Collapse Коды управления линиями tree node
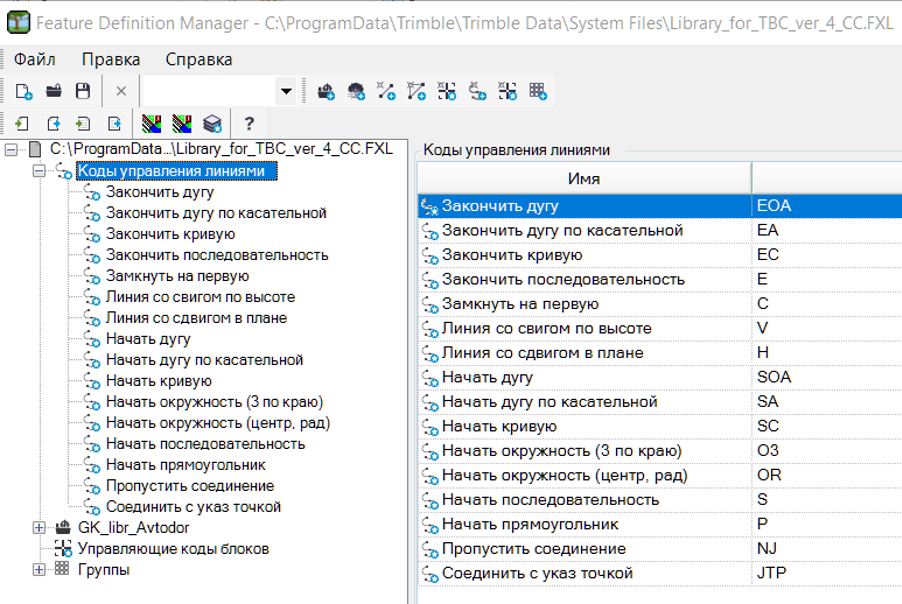Viewport: 902px width, 604px height. (39, 171)
